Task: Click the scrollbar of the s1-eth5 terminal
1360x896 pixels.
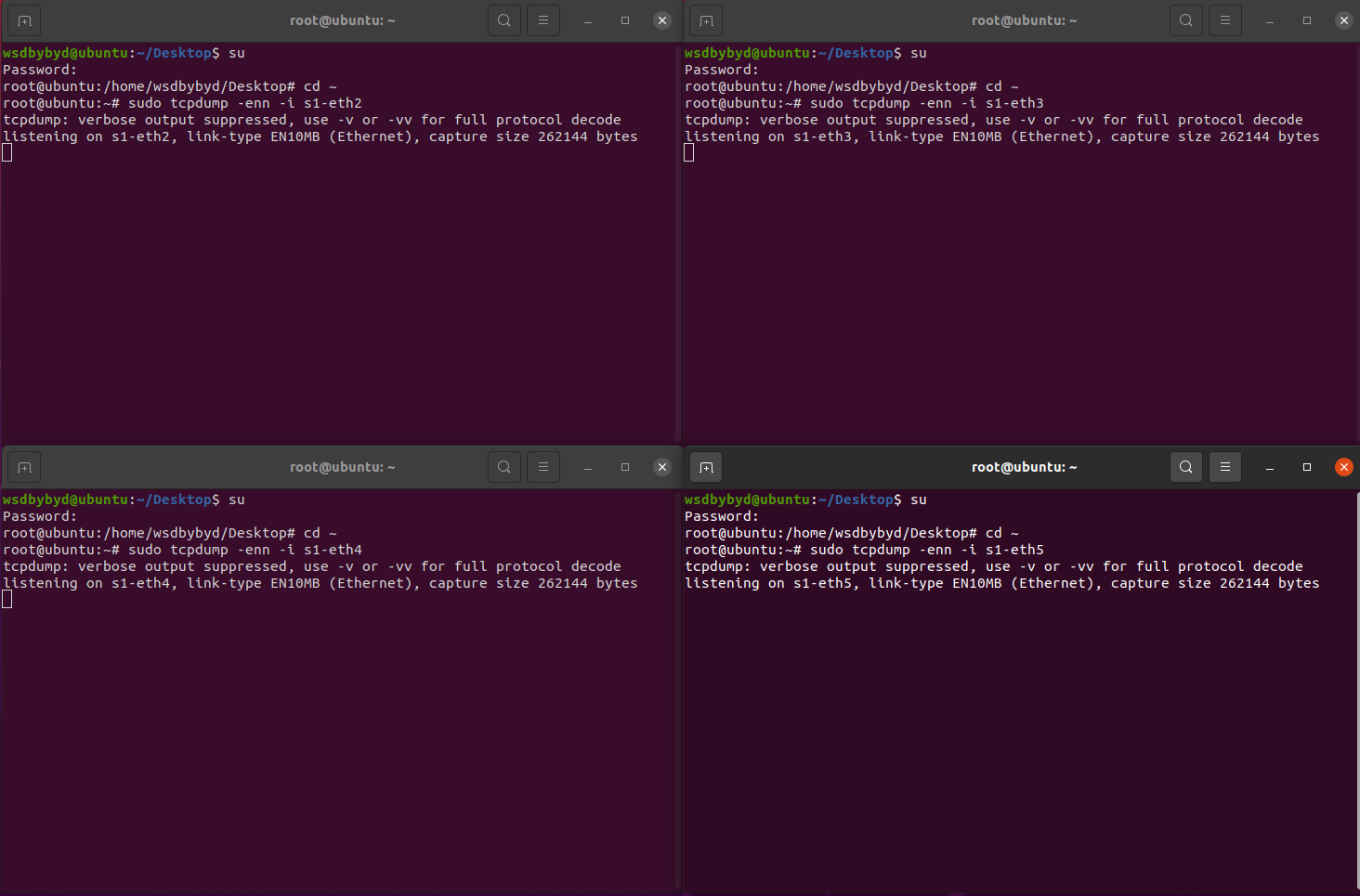Action: (x=1356, y=687)
